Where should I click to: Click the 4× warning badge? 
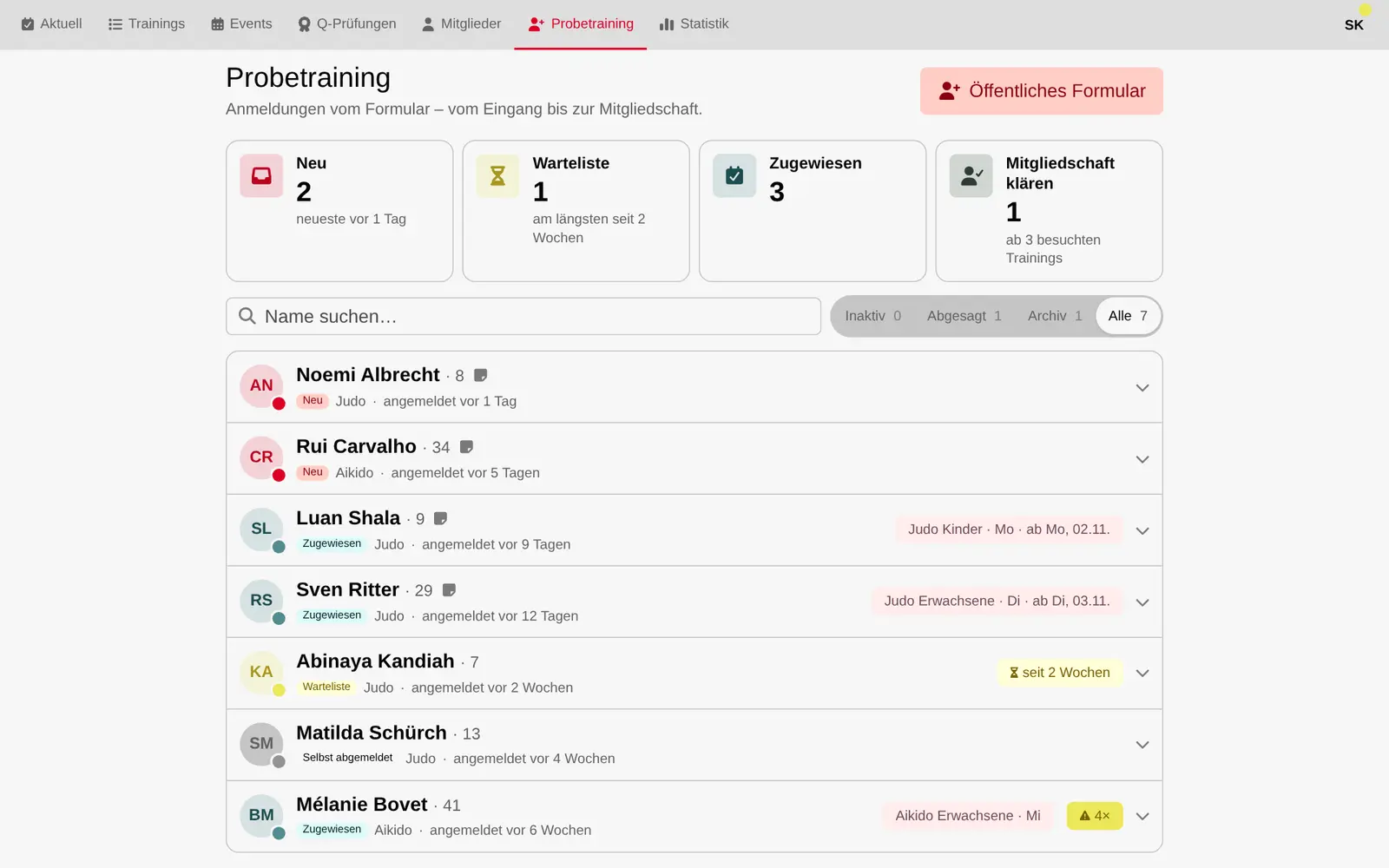(1095, 816)
